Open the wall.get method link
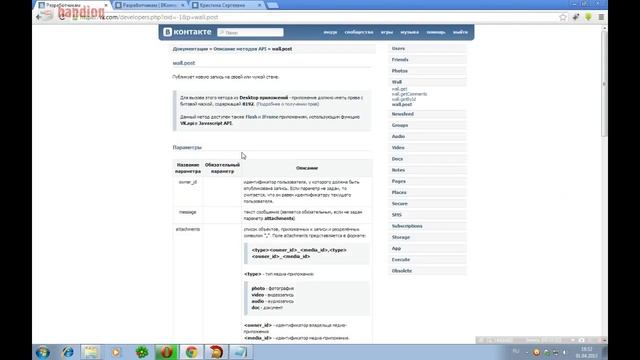This screenshot has height=360, width=640. (399, 89)
